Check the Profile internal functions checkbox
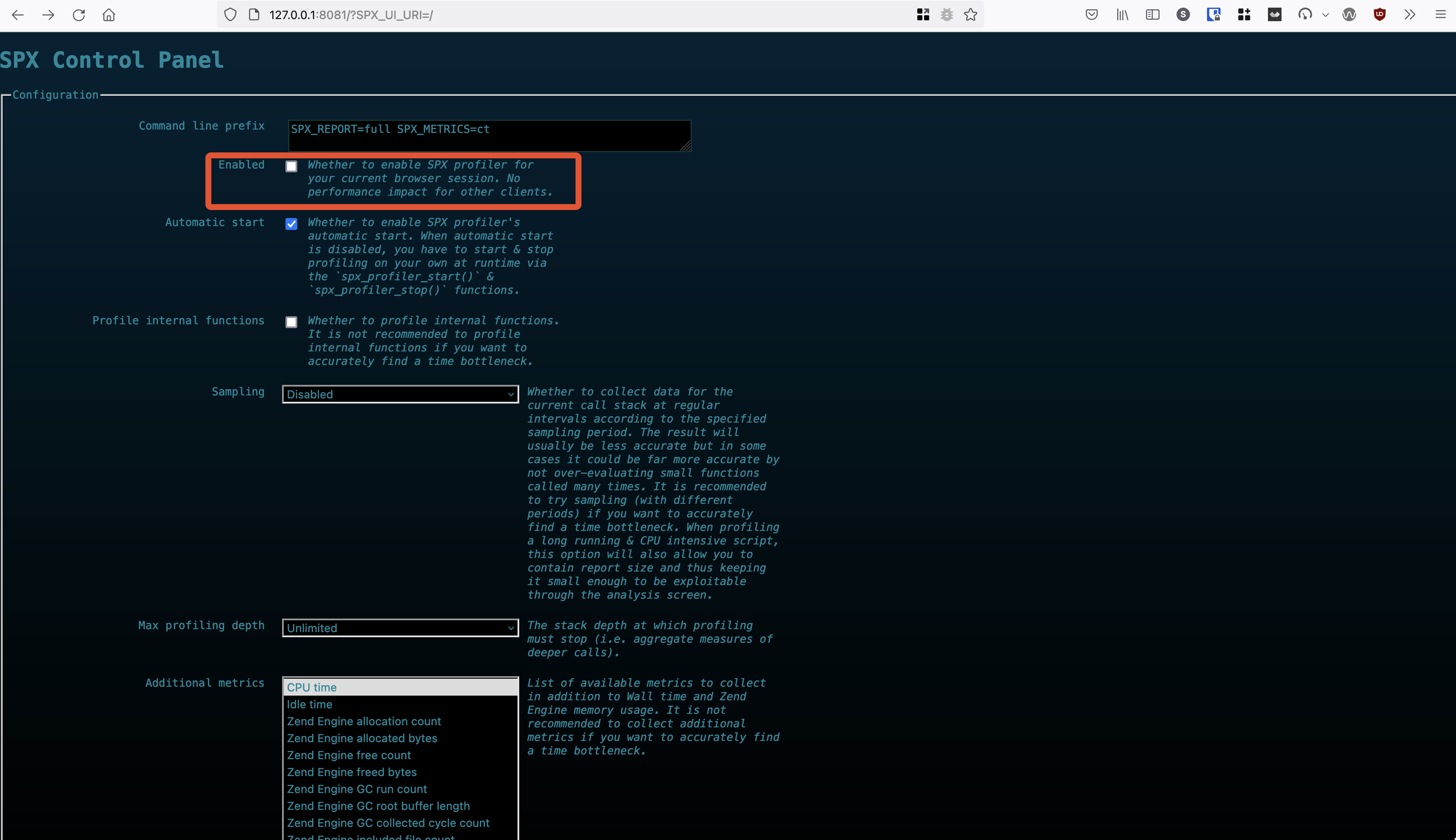Viewport: 1456px width, 840px height. tap(291, 322)
